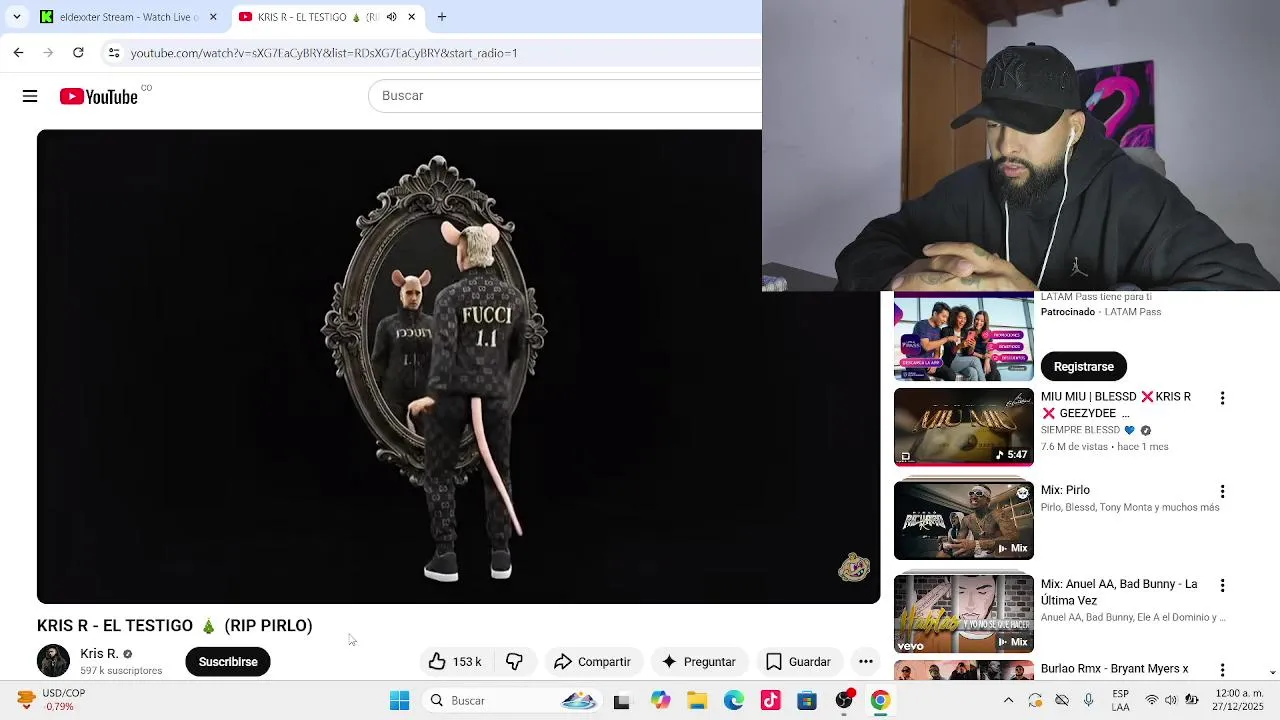This screenshot has width=1280, height=720.
Task: Open the Mix: Pirlo title
Action: 1065,490
